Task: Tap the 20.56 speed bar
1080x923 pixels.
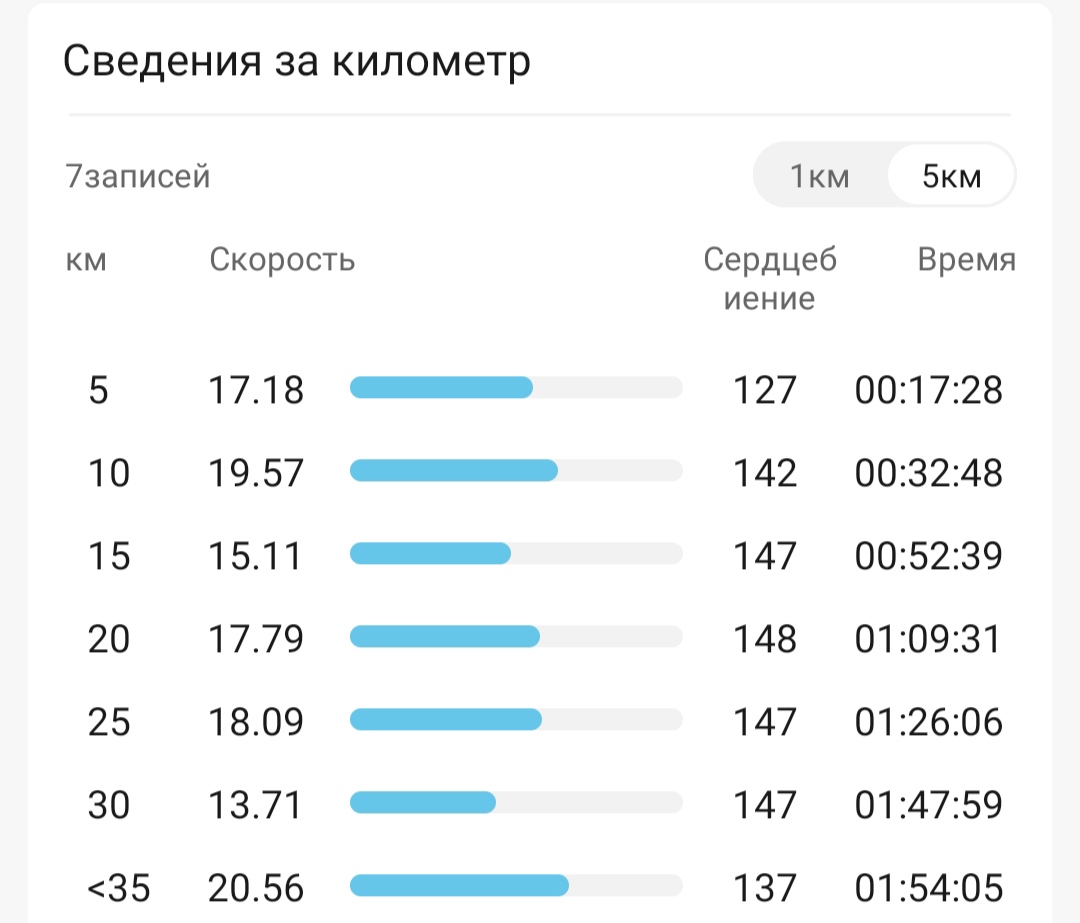Action: 516,886
